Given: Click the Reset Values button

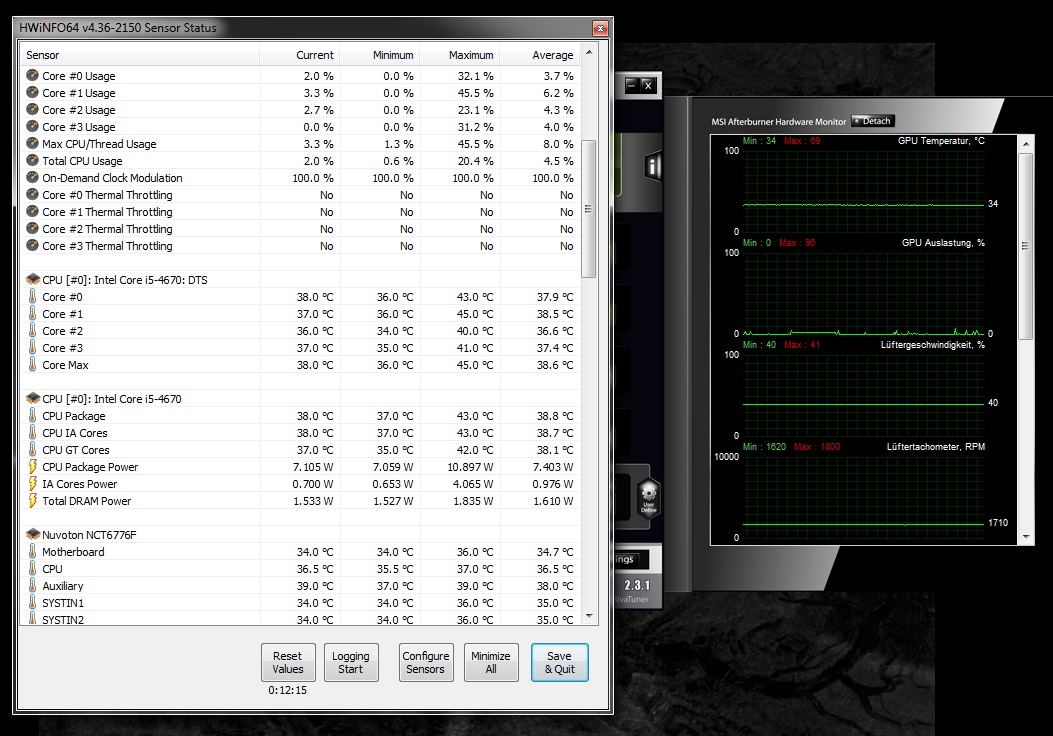Looking at the screenshot, I should pyautogui.click(x=287, y=662).
